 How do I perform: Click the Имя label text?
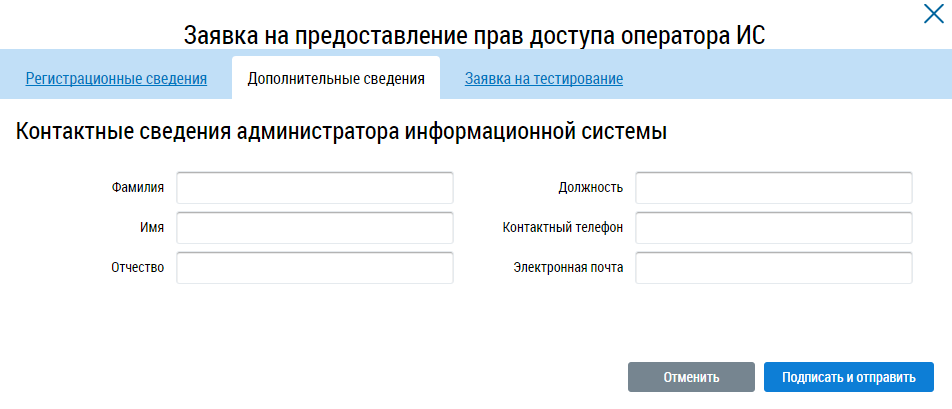(x=152, y=228)
